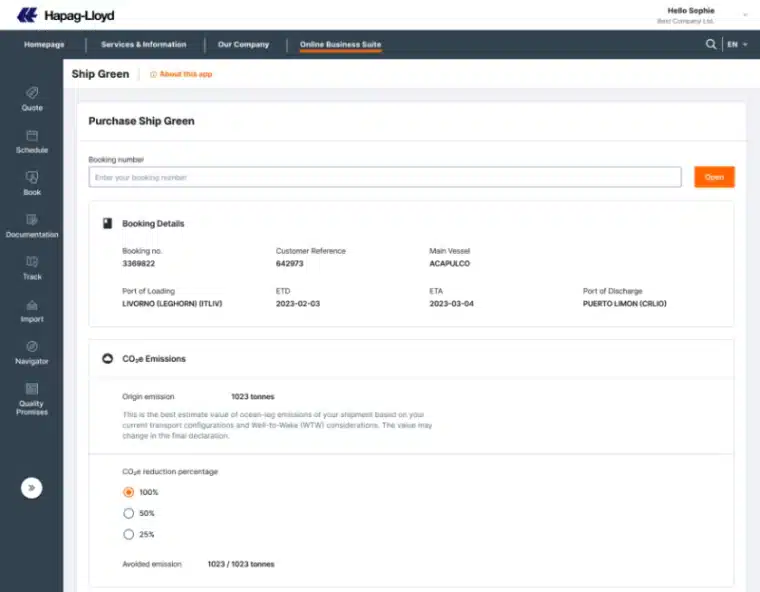Click origin emission value 1023 tonnes
Screen dimensions: 760x592
pos(253,397)
